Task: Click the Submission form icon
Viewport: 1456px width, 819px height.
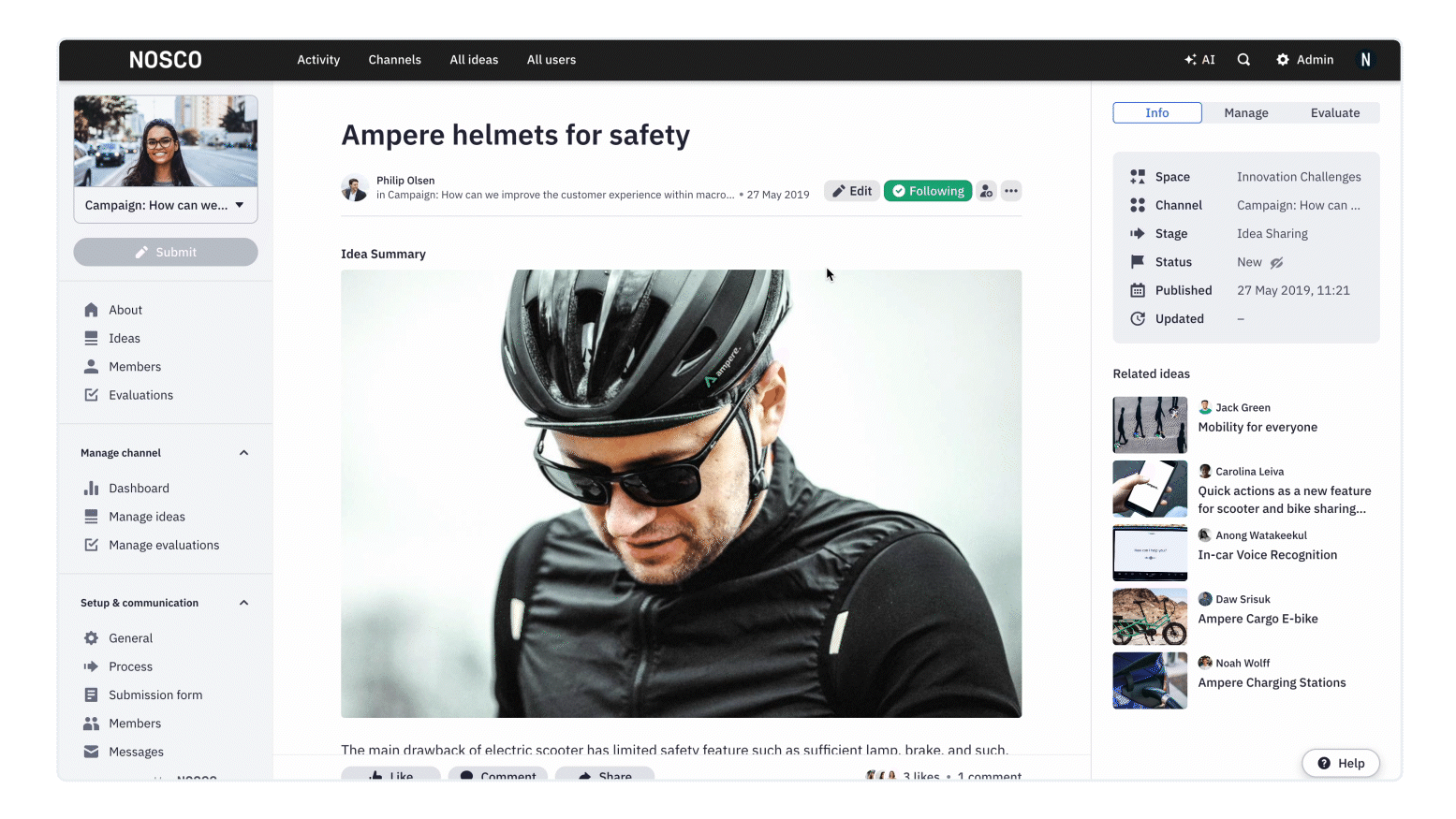Action: coord(91,695)
